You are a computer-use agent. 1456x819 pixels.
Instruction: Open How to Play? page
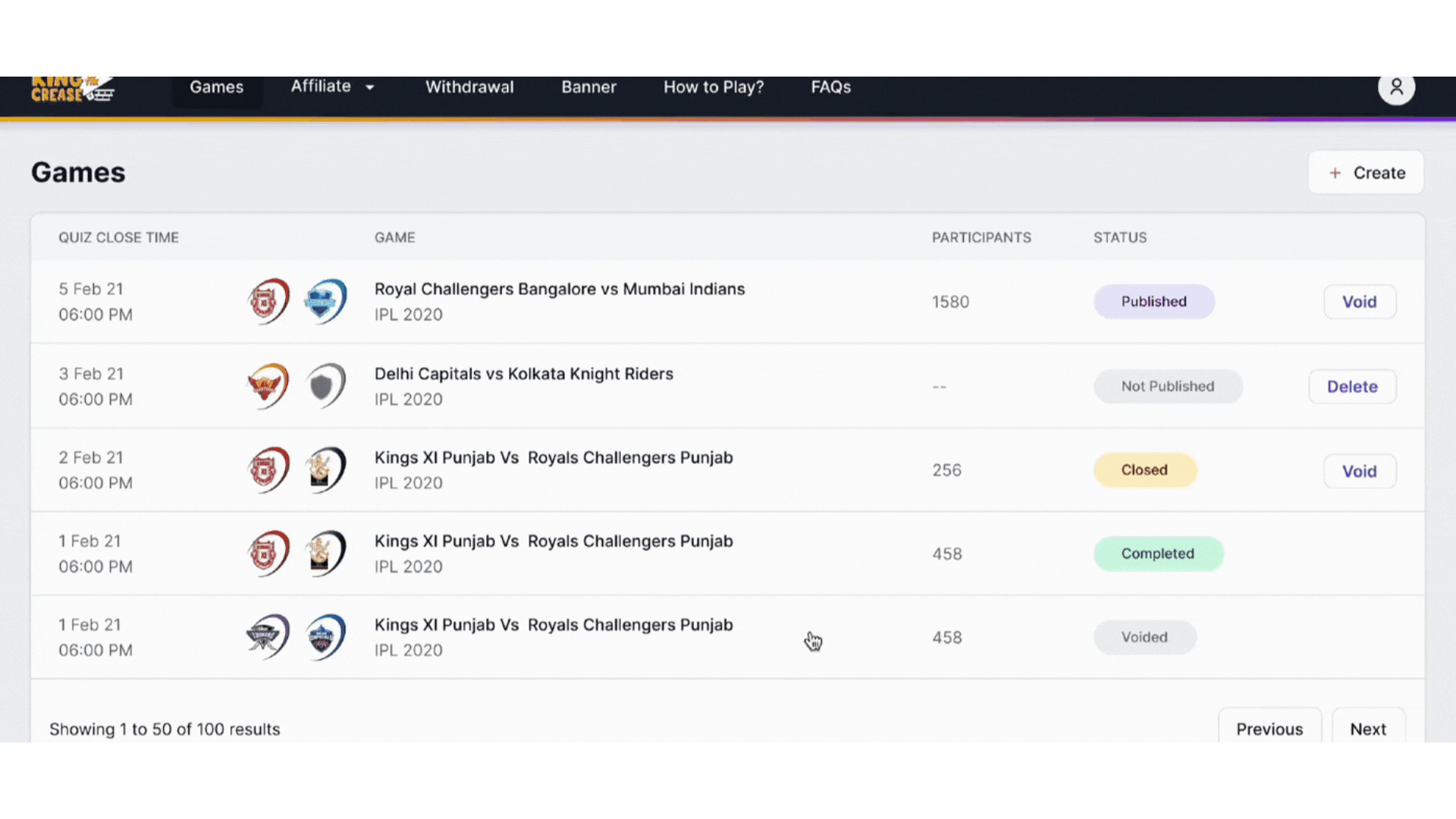click(x=714, y=87)
